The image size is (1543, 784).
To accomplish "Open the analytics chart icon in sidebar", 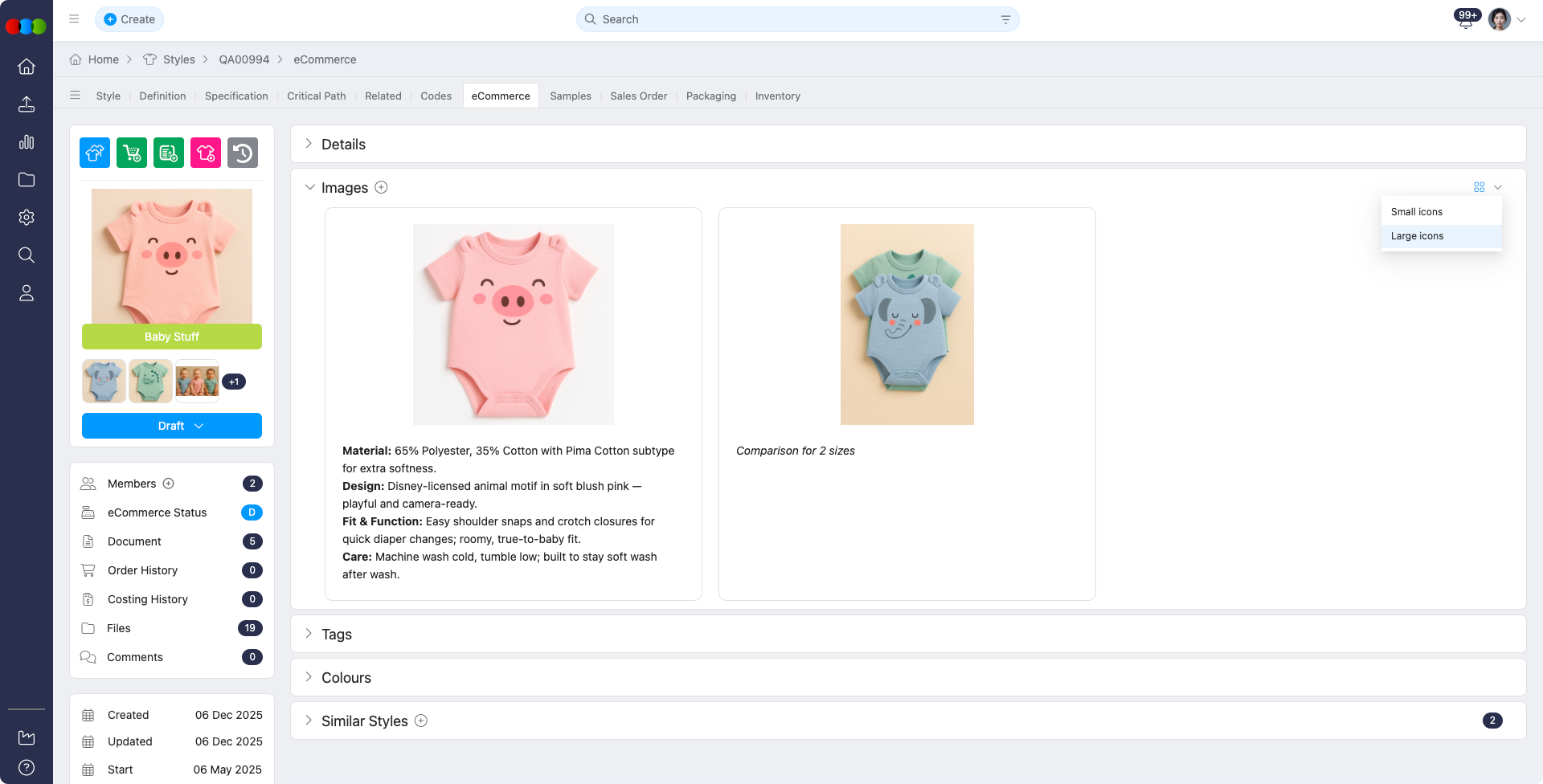I will point(27,142).
